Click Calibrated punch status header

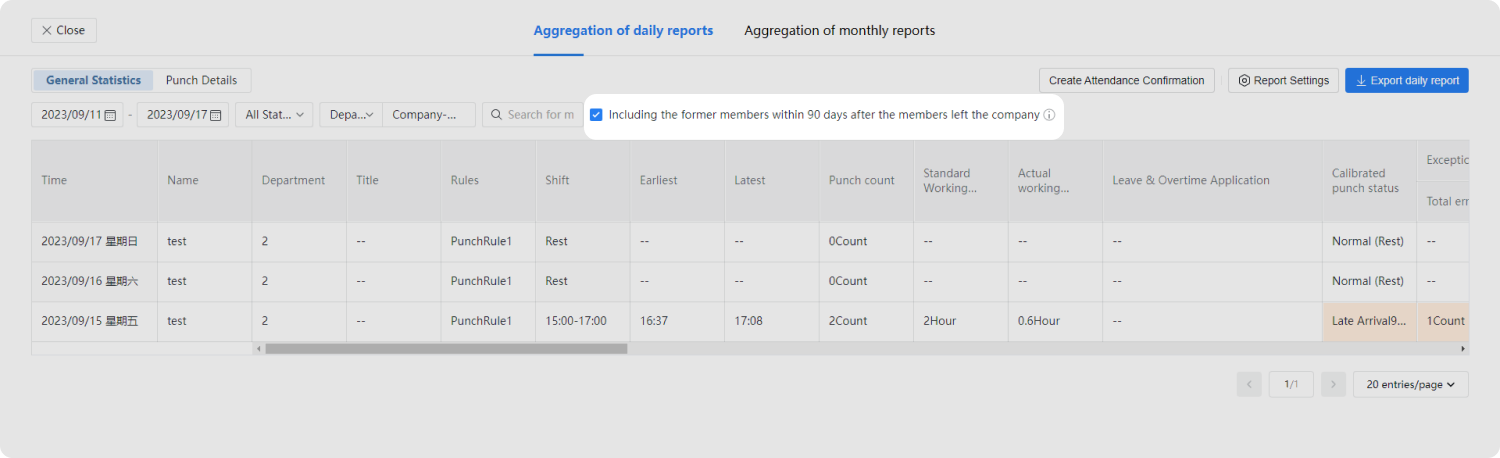pyautogui.click(x=1369, y=181)
